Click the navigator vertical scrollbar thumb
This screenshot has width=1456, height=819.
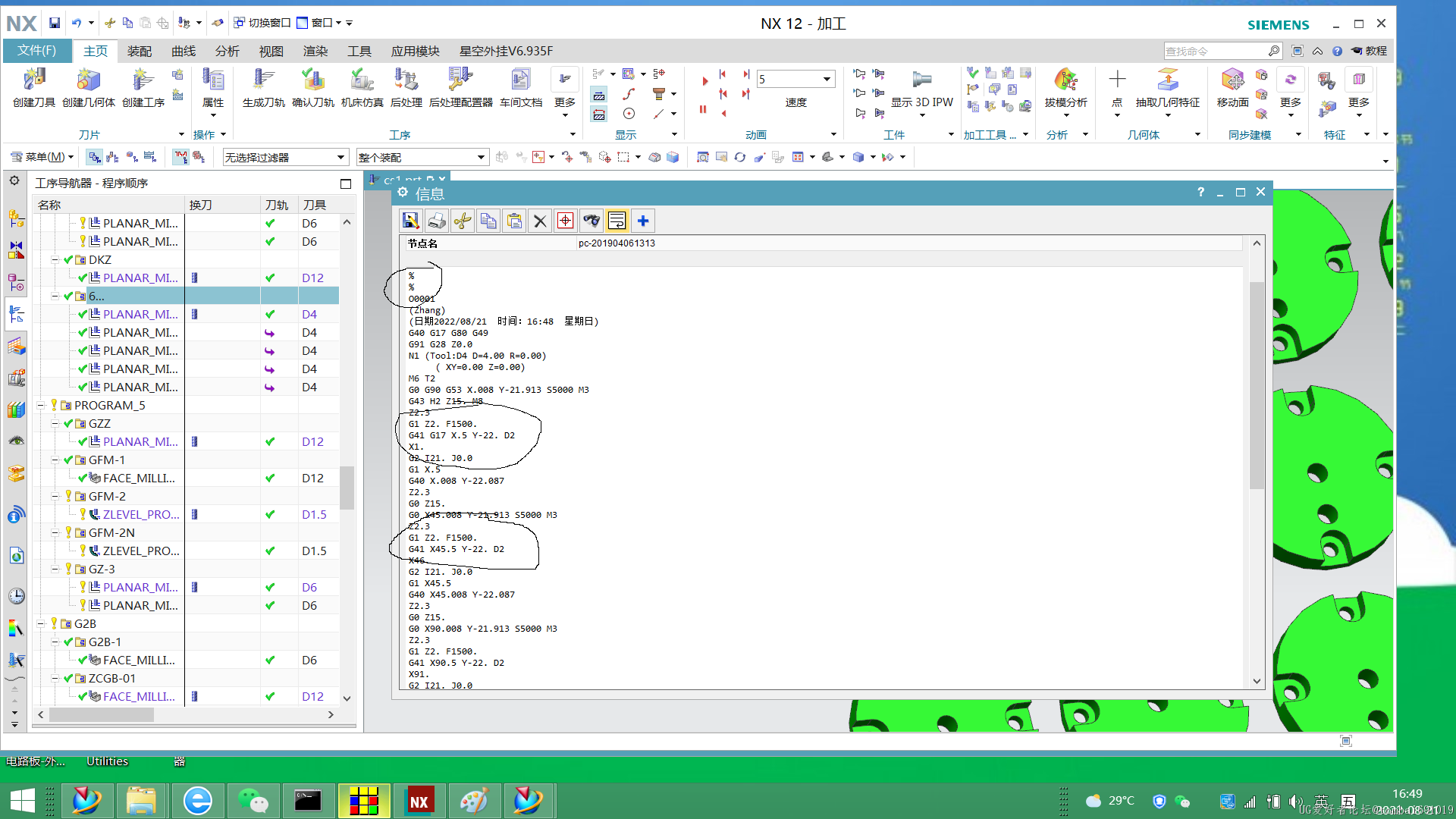tap(347, 488)
